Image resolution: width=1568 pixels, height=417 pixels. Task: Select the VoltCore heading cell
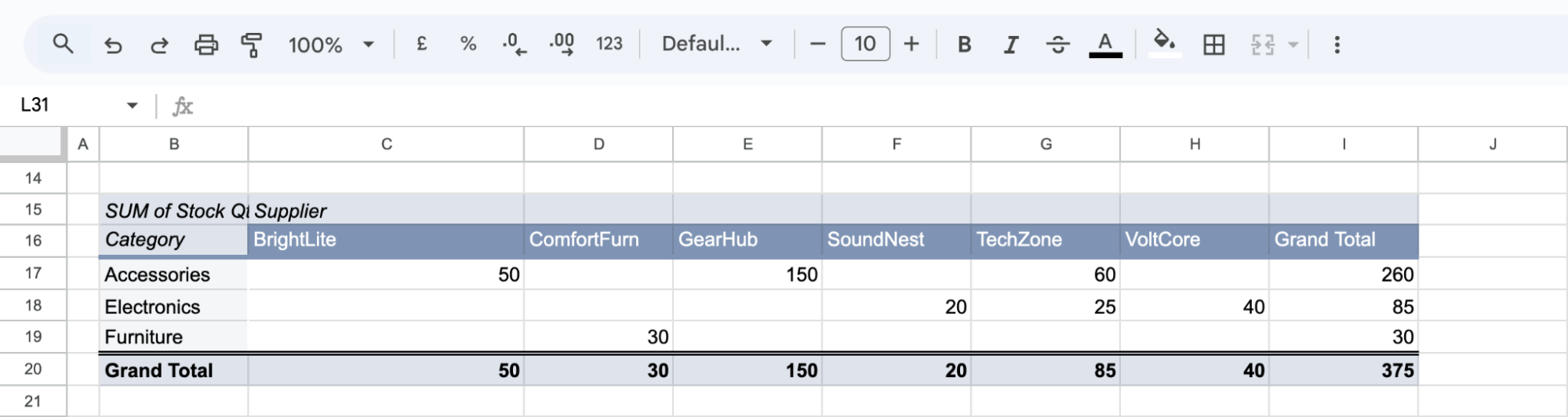pos(1195,240)
